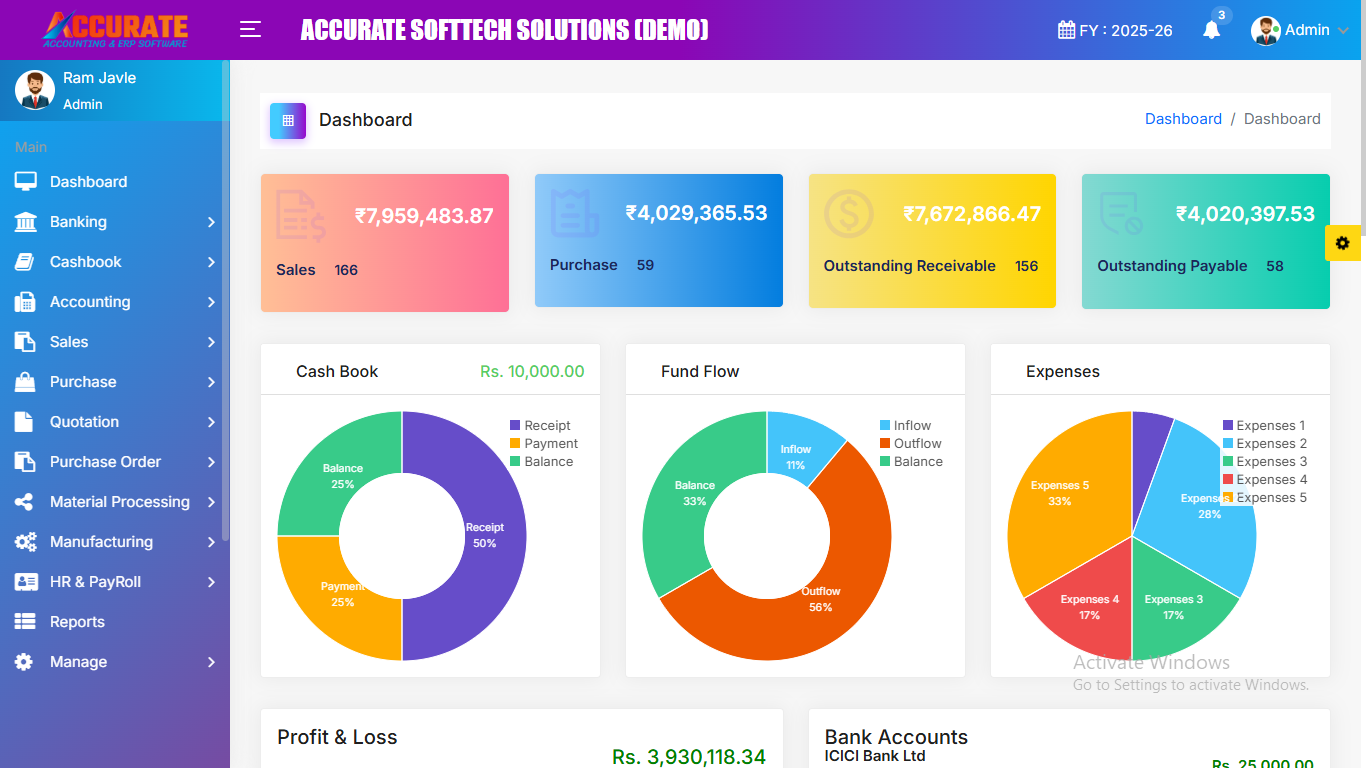The image size is (1366, 768).
Task: Expand the Sales submenu chevron
Action: tap(211, 342)
